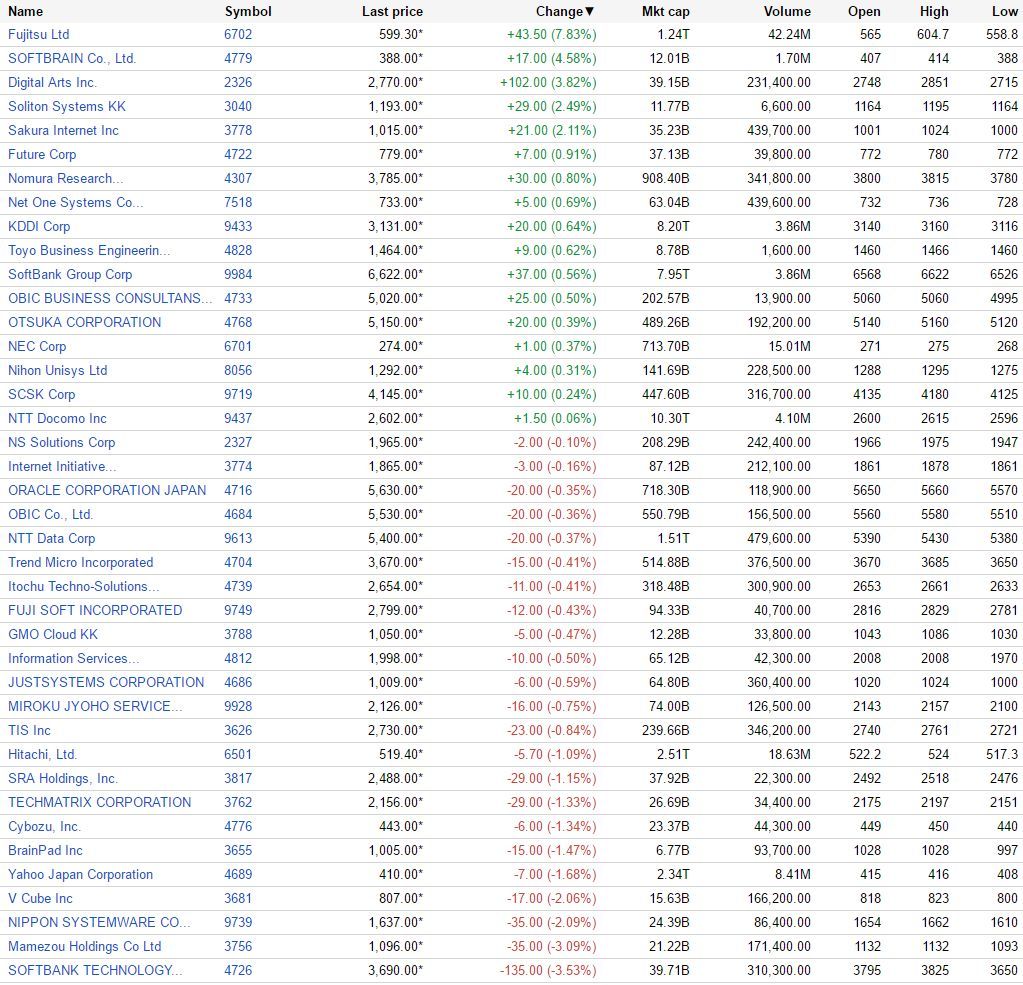1023x985 pixels.
Task: Open NIPPON SYSTEMWARE CO link
Action: click(x=99, y=923)
